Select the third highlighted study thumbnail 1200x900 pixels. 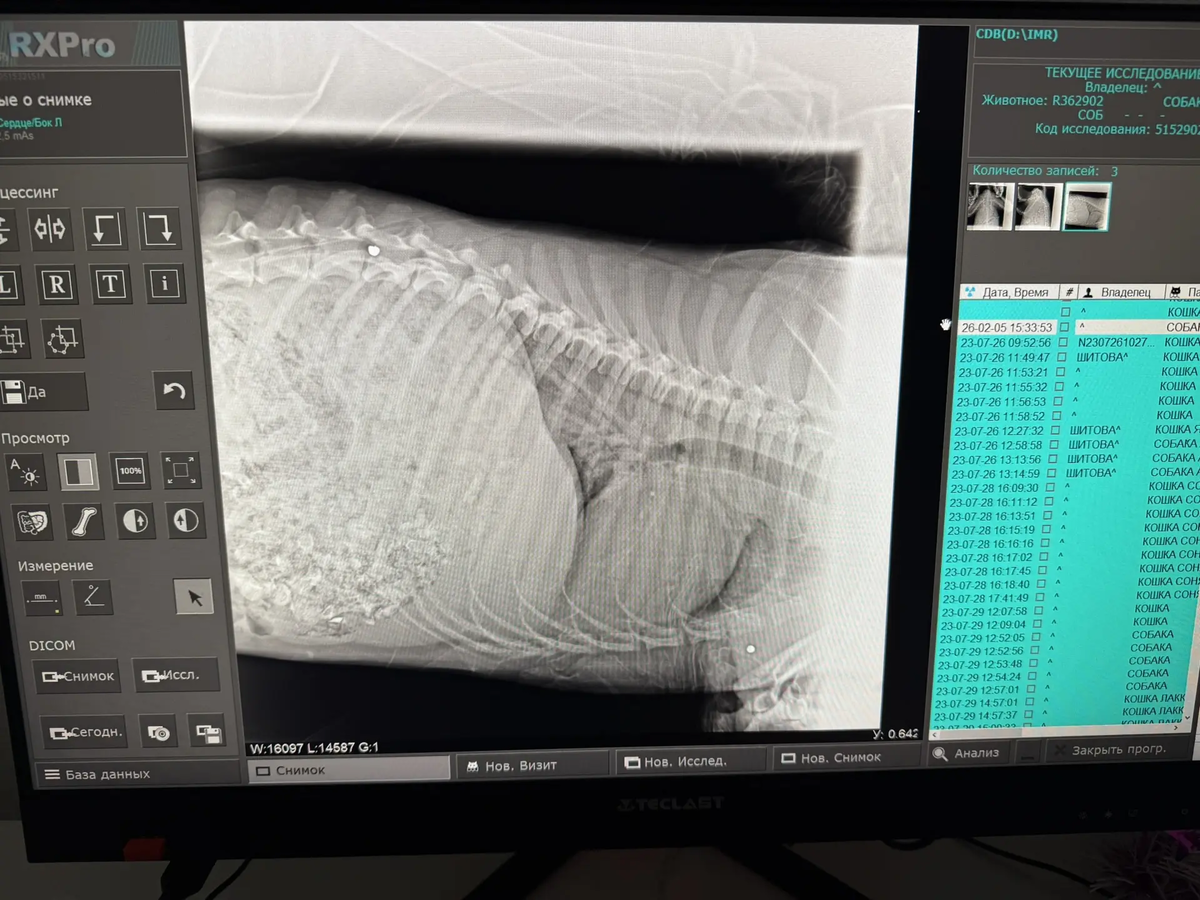pyautogui.click(x=1086, y=207)
